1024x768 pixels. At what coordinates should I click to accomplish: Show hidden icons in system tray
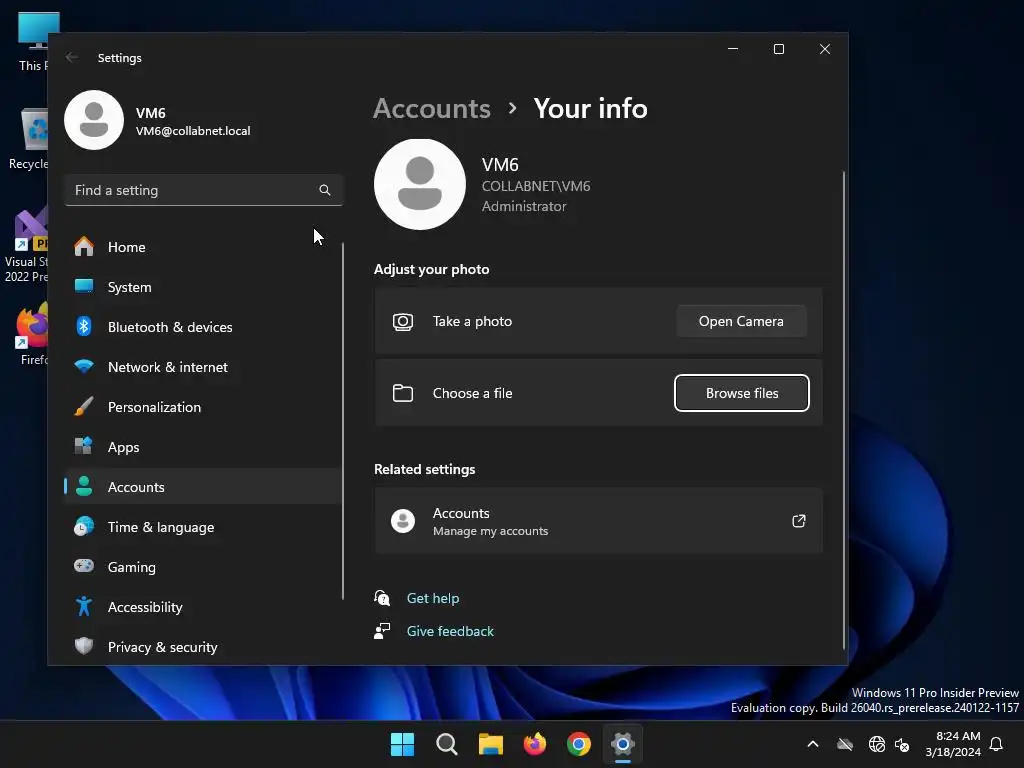(x=813, y=744)
